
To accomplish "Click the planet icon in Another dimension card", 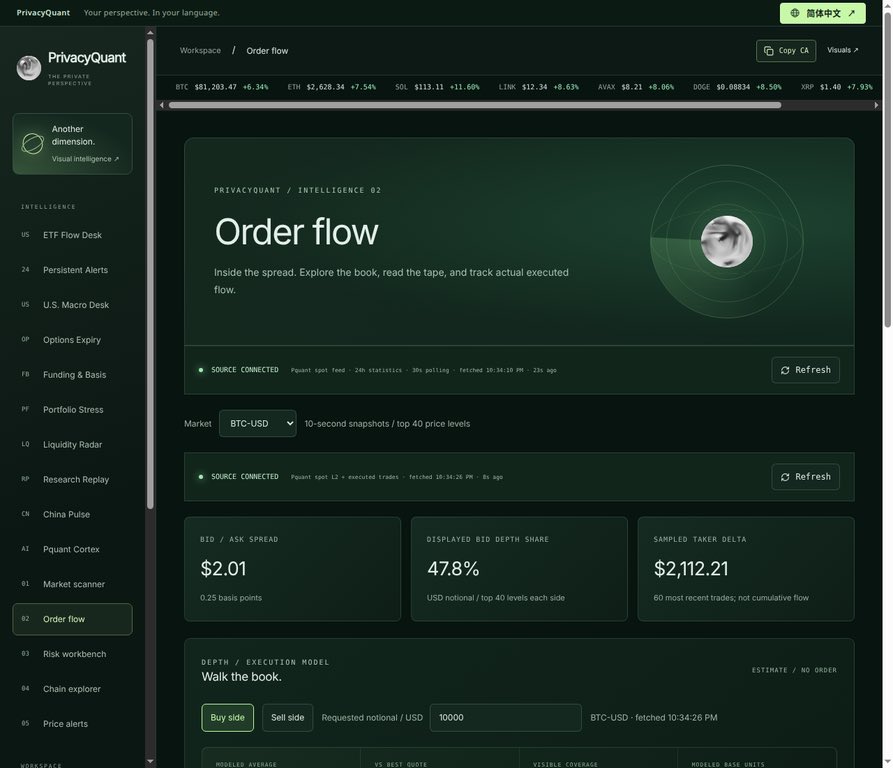I will click(x=32, y=143).
